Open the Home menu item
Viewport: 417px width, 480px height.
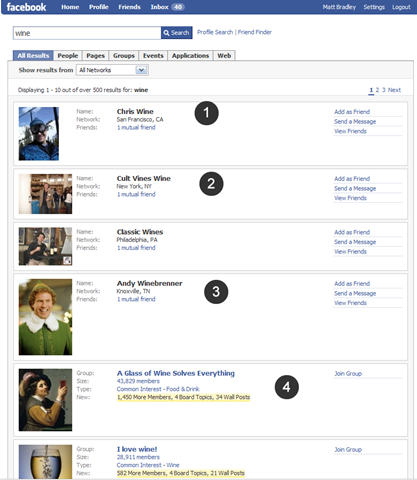pyautogui.click(x=70, y=7)
